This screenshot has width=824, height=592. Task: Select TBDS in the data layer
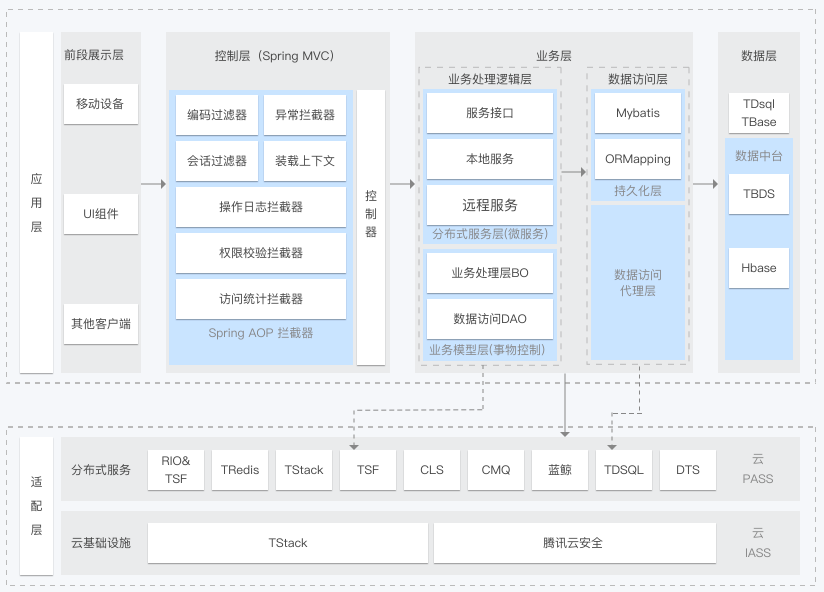(759, 194)
